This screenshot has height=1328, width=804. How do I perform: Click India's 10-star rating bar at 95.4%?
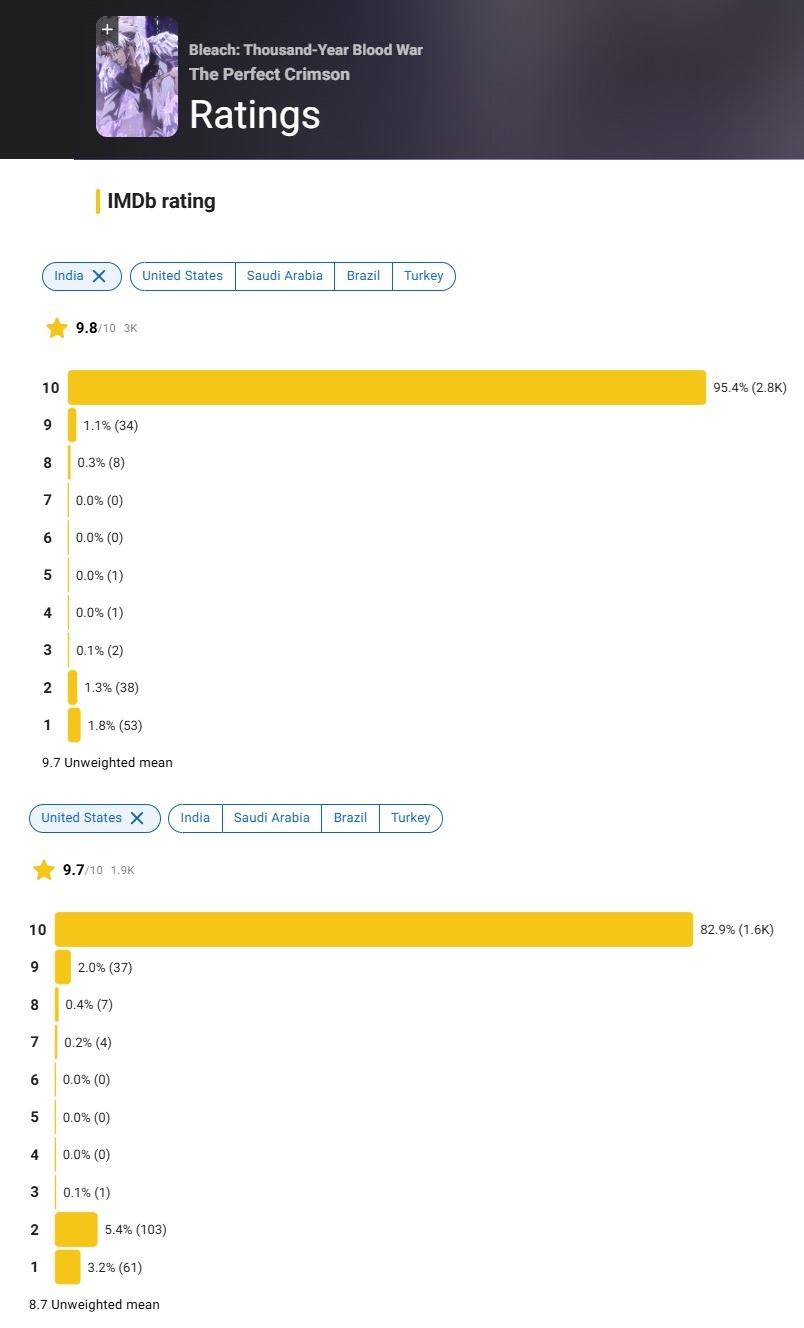point(387,388)
